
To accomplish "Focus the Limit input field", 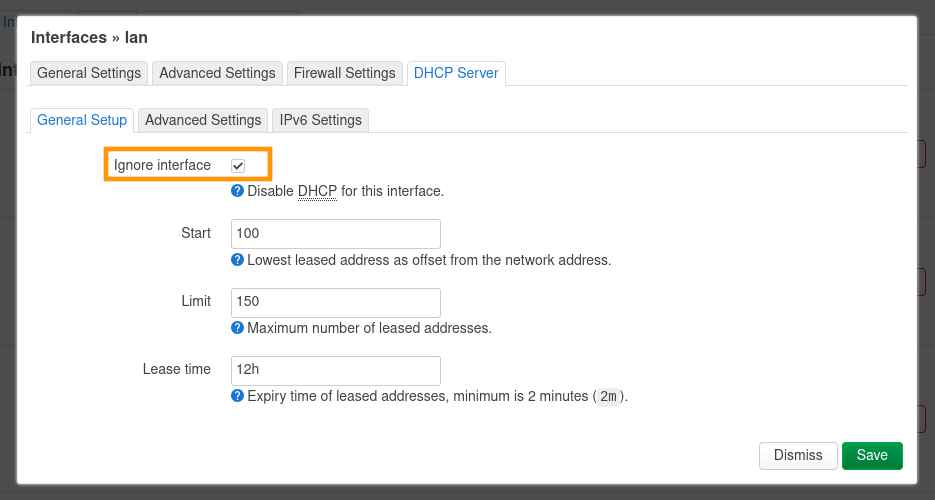I will [336, 301].
